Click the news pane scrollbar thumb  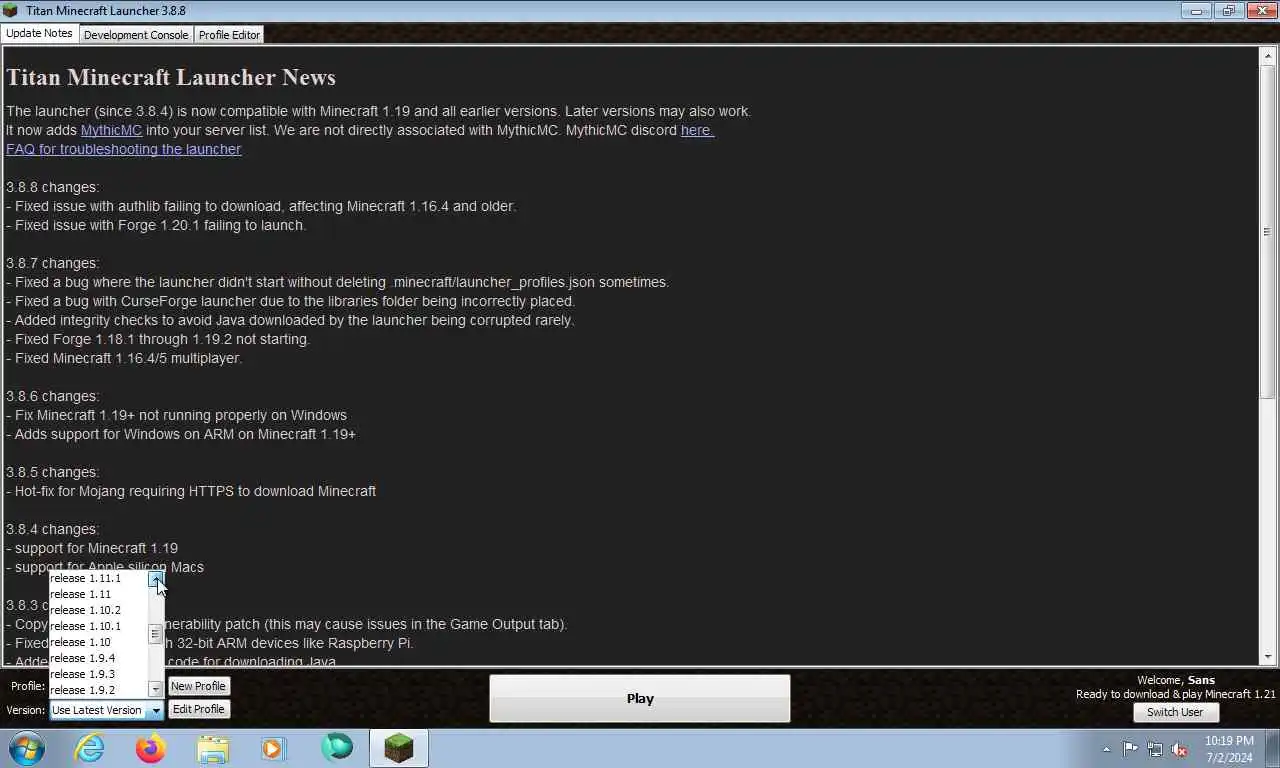coord(1267,230)
